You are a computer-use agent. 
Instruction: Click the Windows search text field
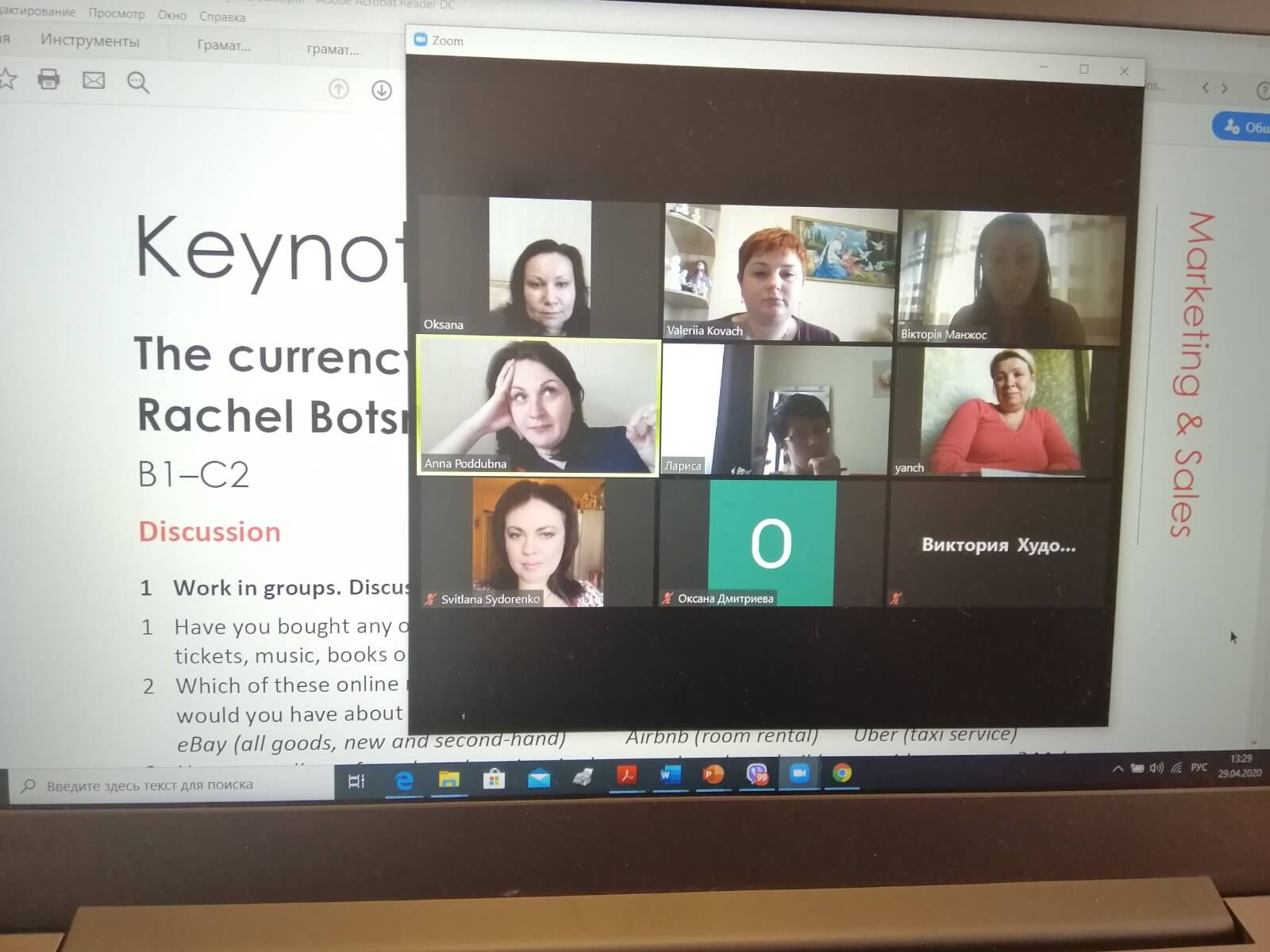point(175,785)
